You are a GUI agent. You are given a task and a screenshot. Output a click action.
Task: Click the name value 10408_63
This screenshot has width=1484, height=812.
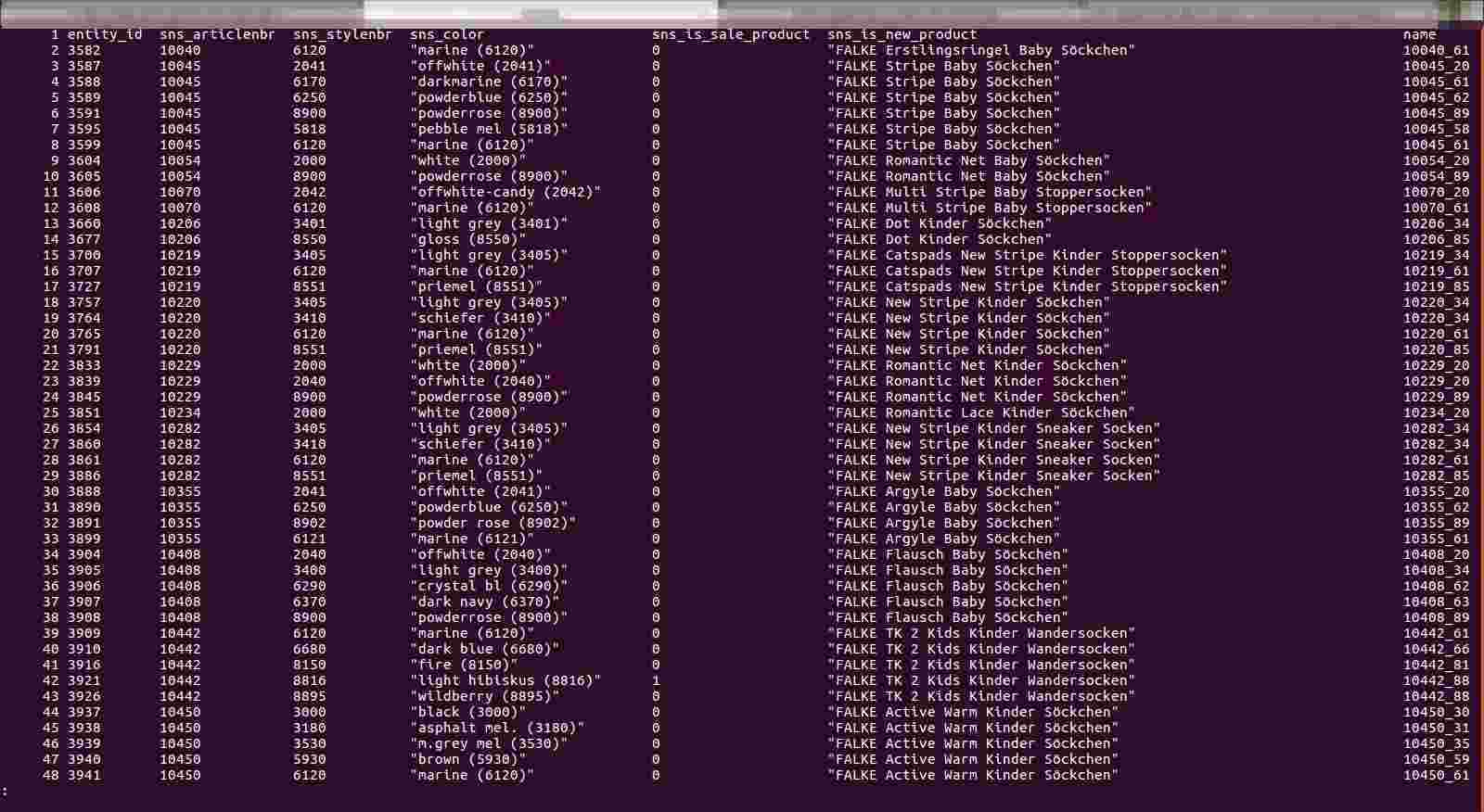1436,602
